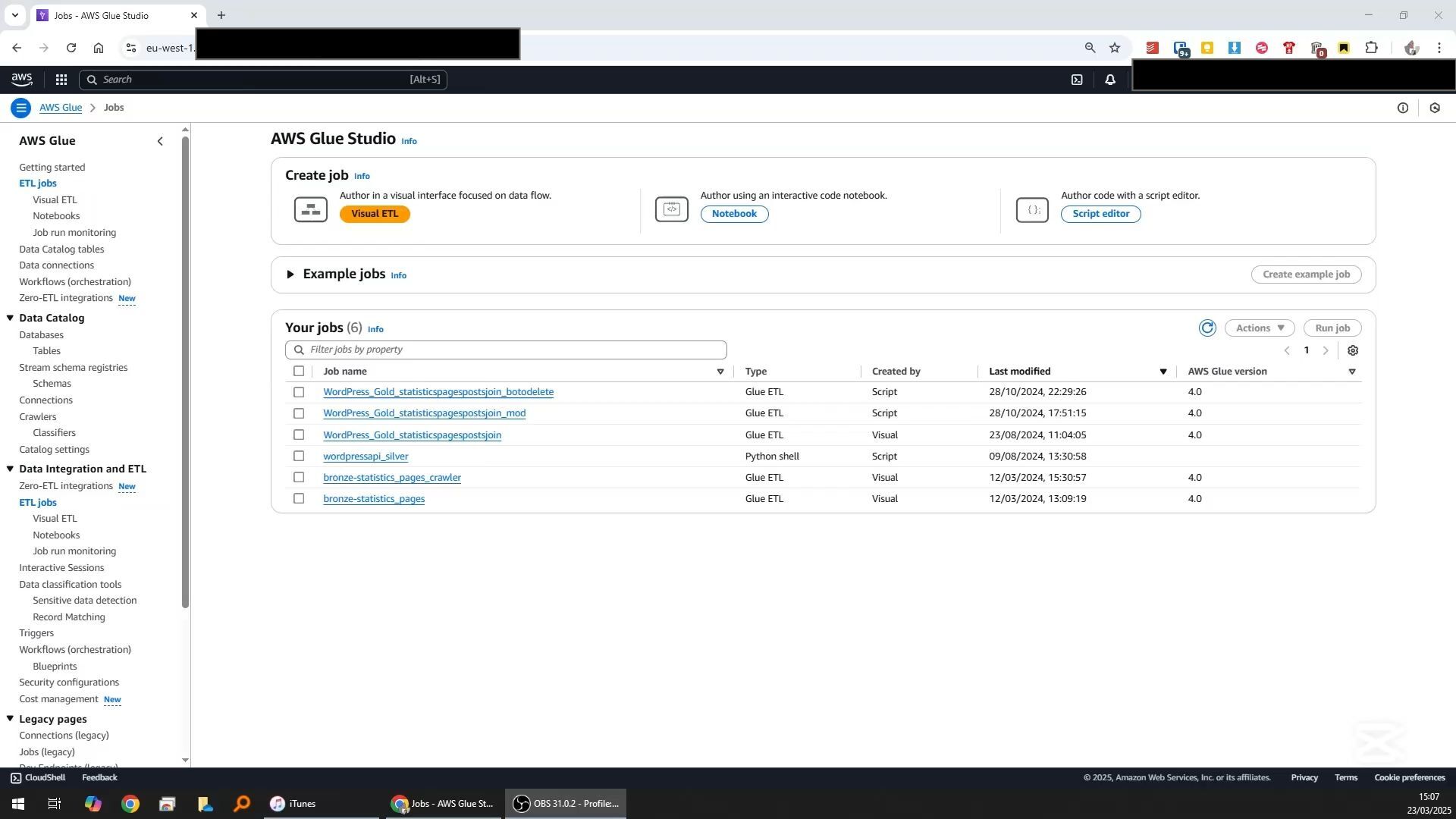1456x819 pixels.
Task: Expand the Example jobs section
Action: point(290,275)
